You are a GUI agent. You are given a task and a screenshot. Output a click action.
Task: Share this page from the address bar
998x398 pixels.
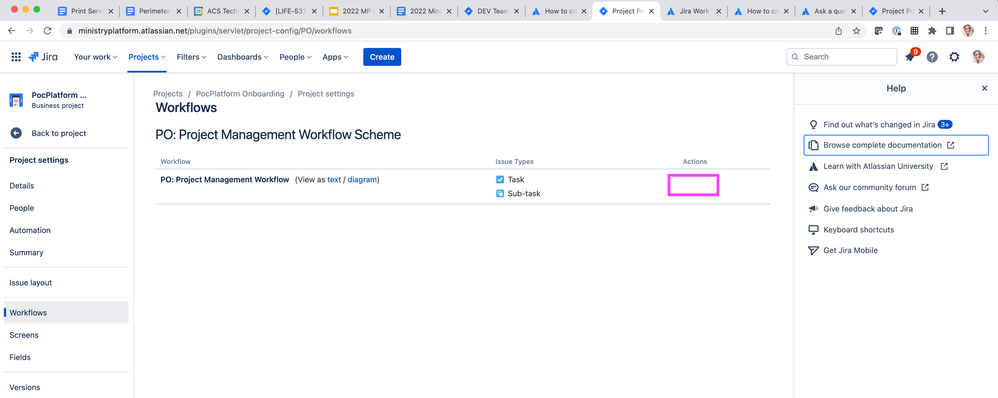pyautogui.click(x=839, y=31)
